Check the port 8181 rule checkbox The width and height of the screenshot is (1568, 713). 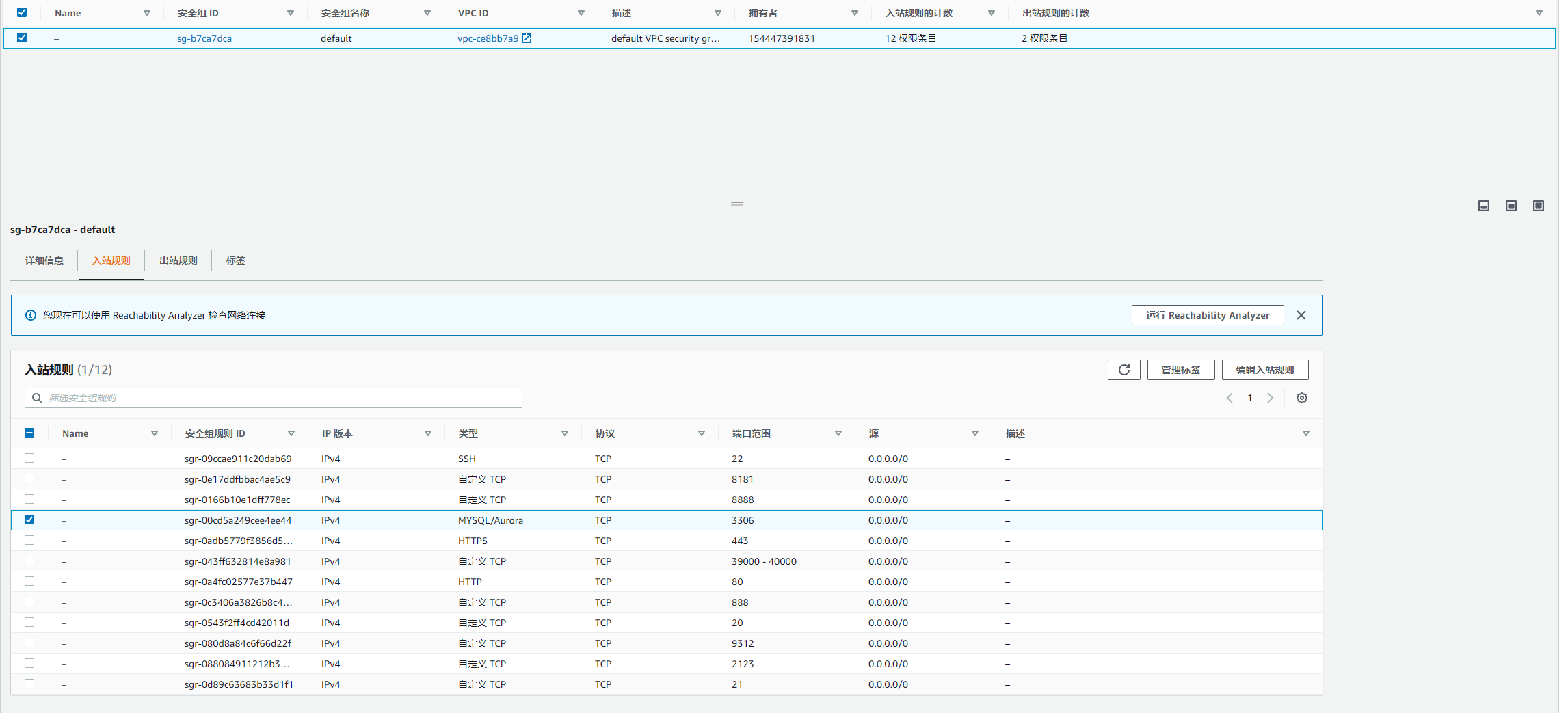click(x=29, y=479)
